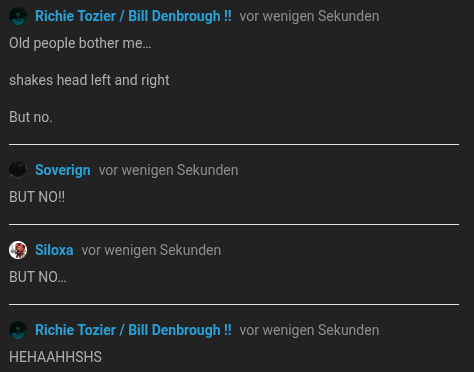Click Siloxa's 'BUT NO…' message
The image size is (474, 372).
38,277
